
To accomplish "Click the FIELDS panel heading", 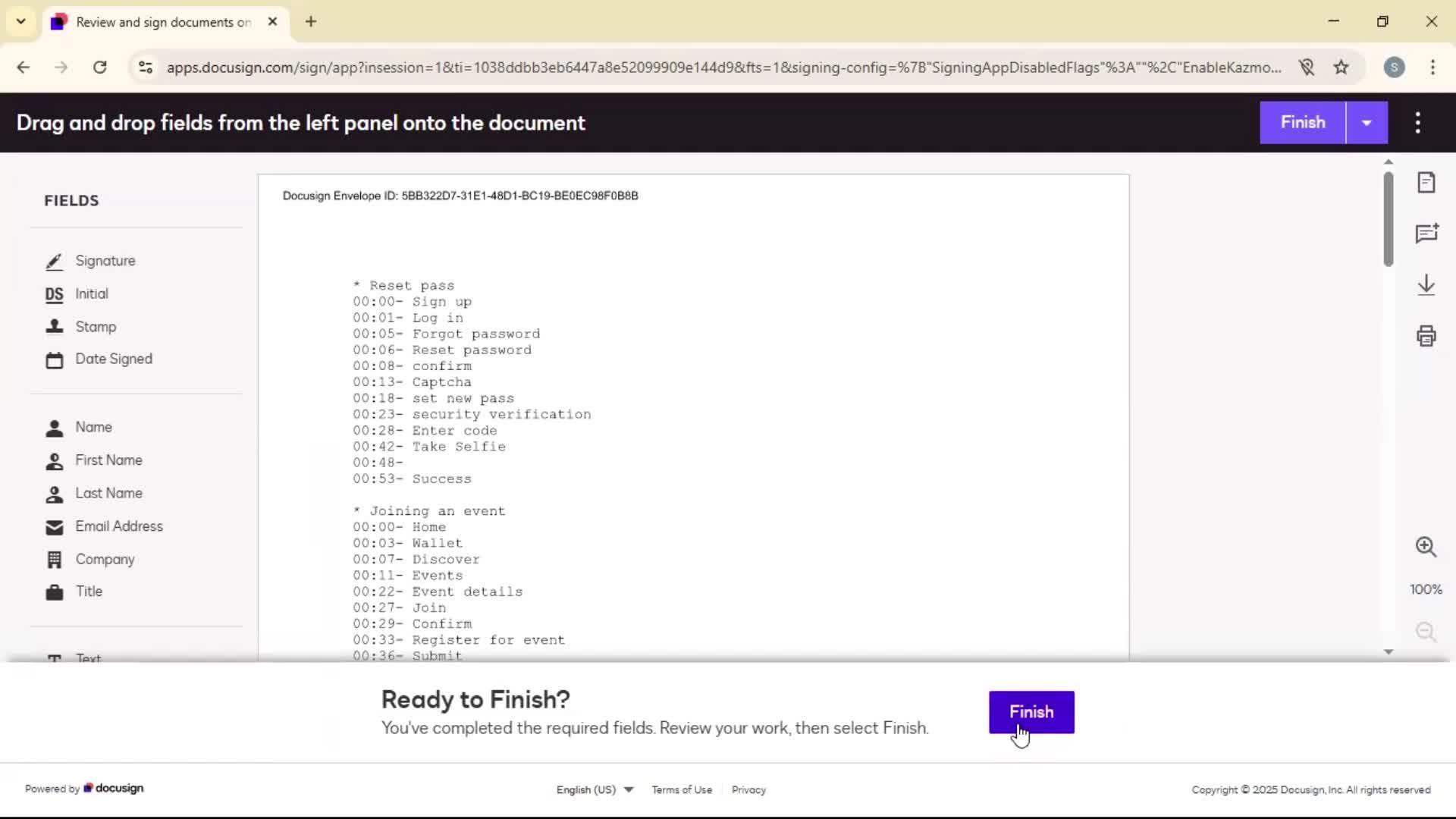I will [71, 200].
